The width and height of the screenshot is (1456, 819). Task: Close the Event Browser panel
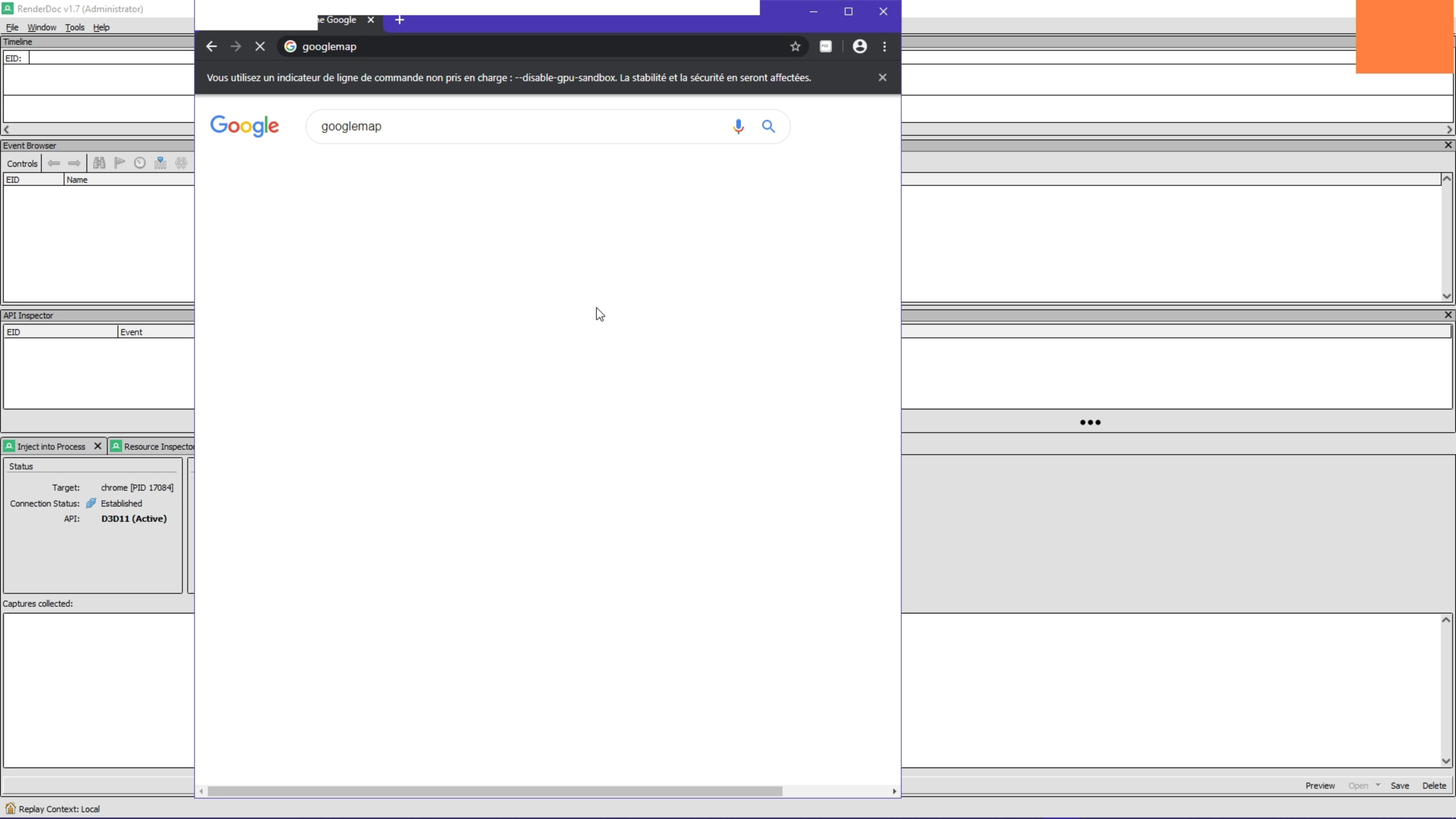[1448, 145]
